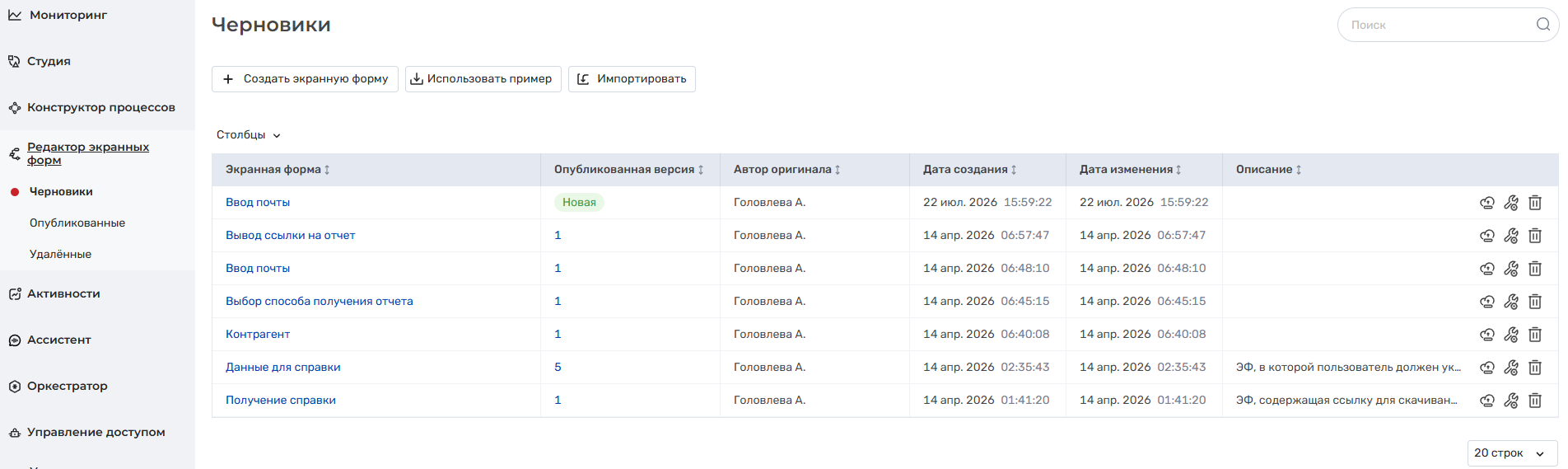Open wrench settings for Данные для справки
1568x469 pixels.
tap(1511, 368)
